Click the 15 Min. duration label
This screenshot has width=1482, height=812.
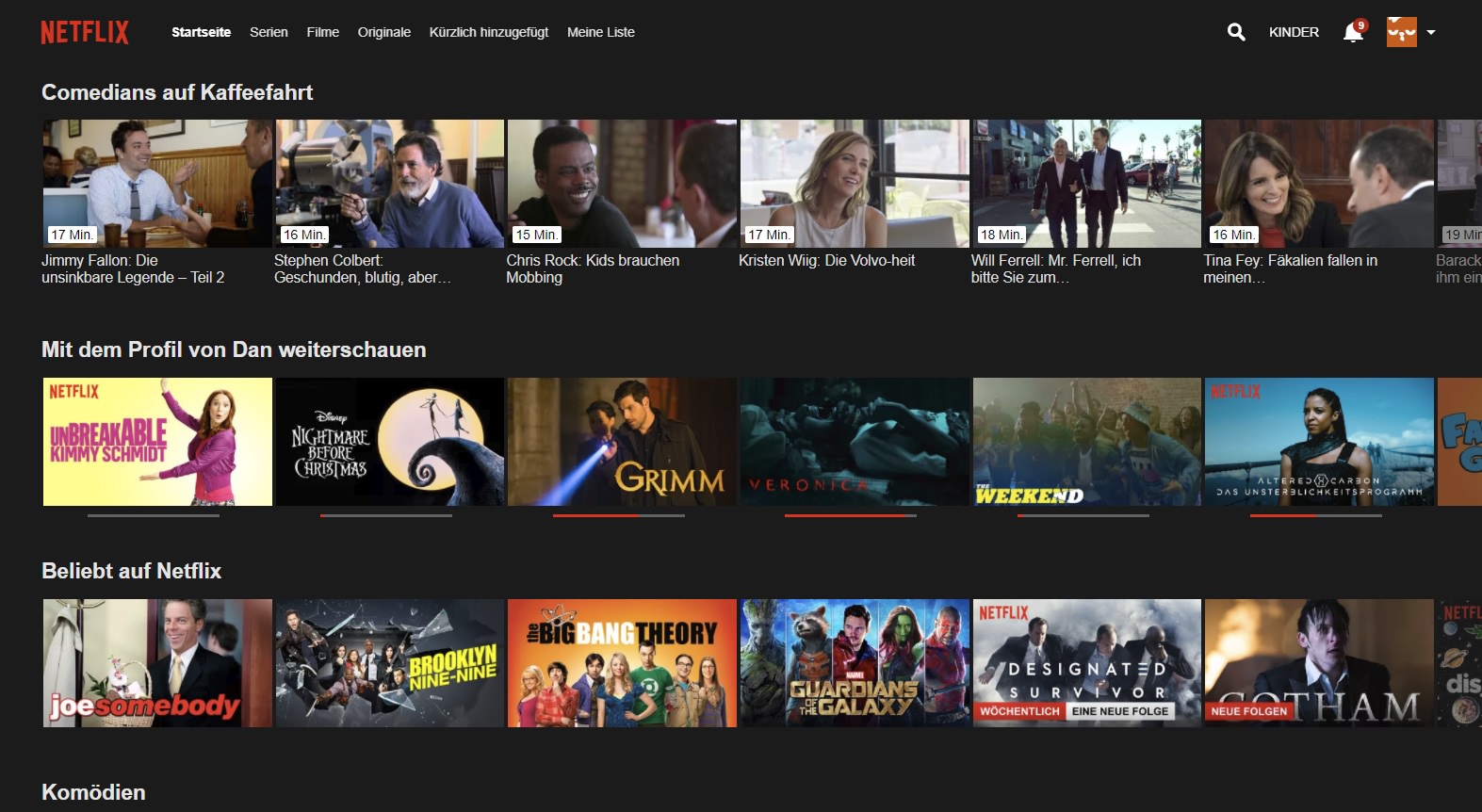(x=536, y=235)
